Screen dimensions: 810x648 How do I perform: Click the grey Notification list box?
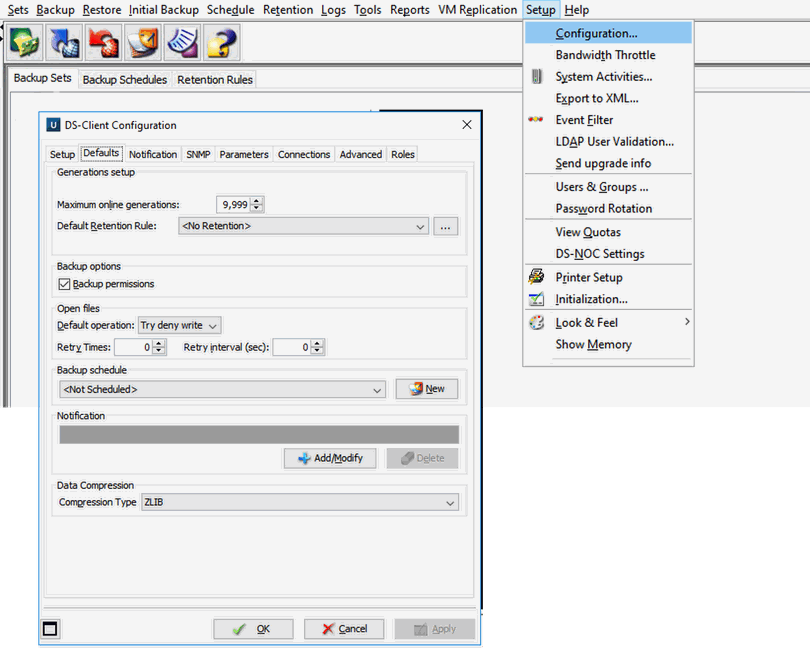tap(259, 435)
